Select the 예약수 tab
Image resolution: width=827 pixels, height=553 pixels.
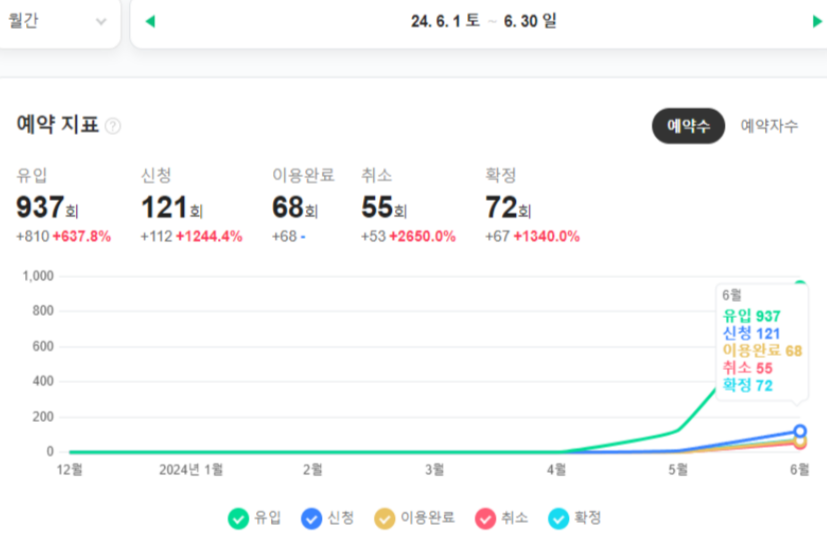pyautogui.click(x=688, y=126)
